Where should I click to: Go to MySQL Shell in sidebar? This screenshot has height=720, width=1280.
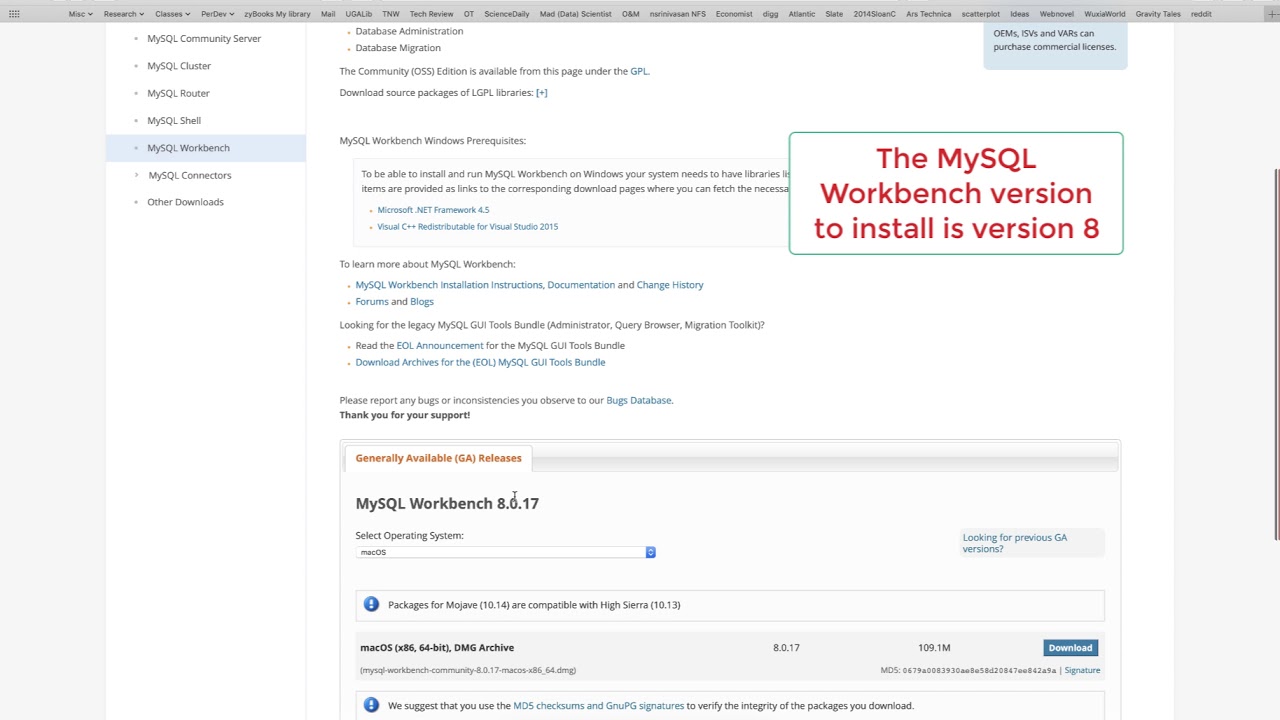(174, 120)
